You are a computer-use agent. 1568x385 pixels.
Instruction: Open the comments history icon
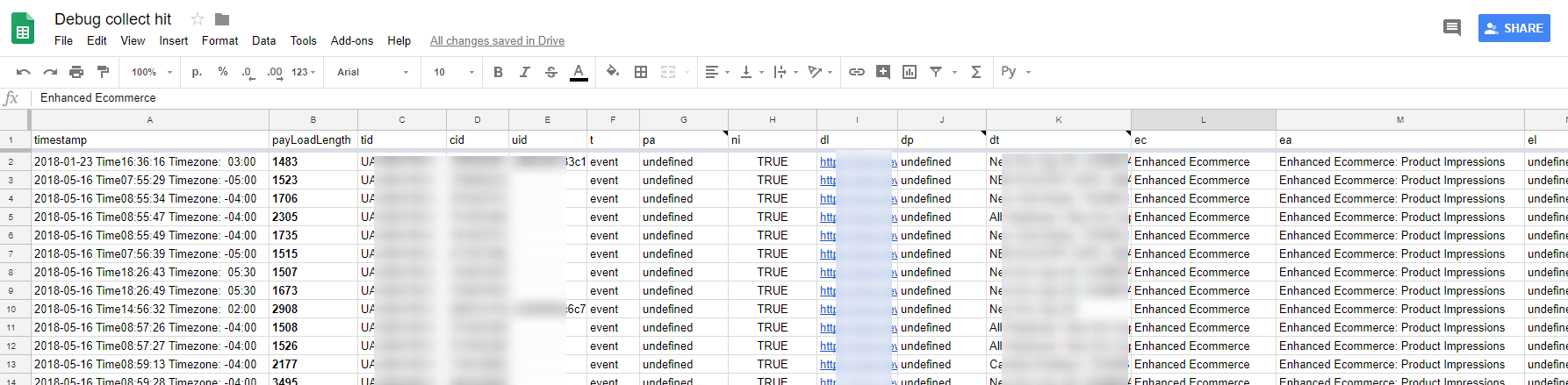click(1452, 28)
